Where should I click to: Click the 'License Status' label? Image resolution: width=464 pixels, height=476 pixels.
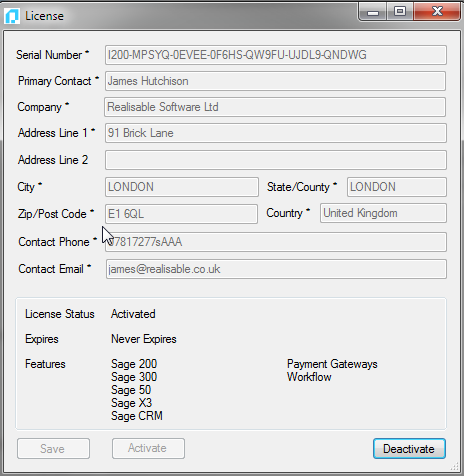[x=60, y=314]
